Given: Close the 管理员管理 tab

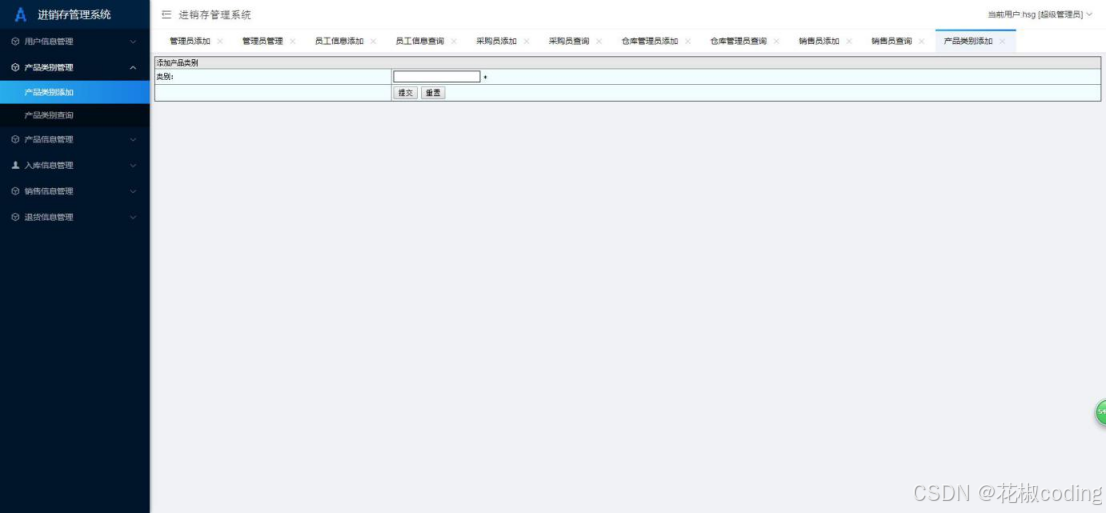Looking at the screenshot, I should [x=293, y=41].
